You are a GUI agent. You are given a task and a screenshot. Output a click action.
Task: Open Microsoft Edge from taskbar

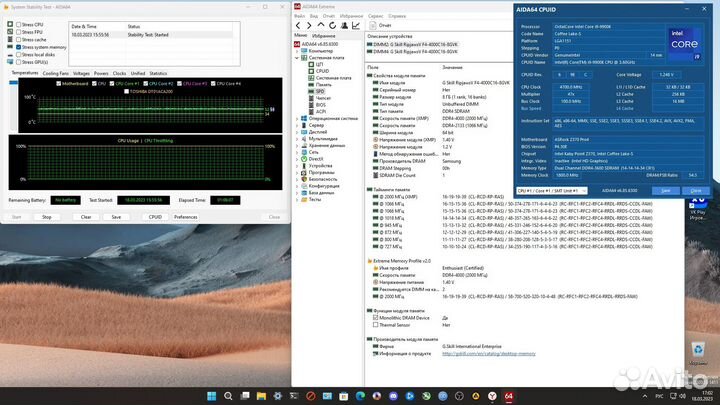pyautogui.click(x=360, y=396)
